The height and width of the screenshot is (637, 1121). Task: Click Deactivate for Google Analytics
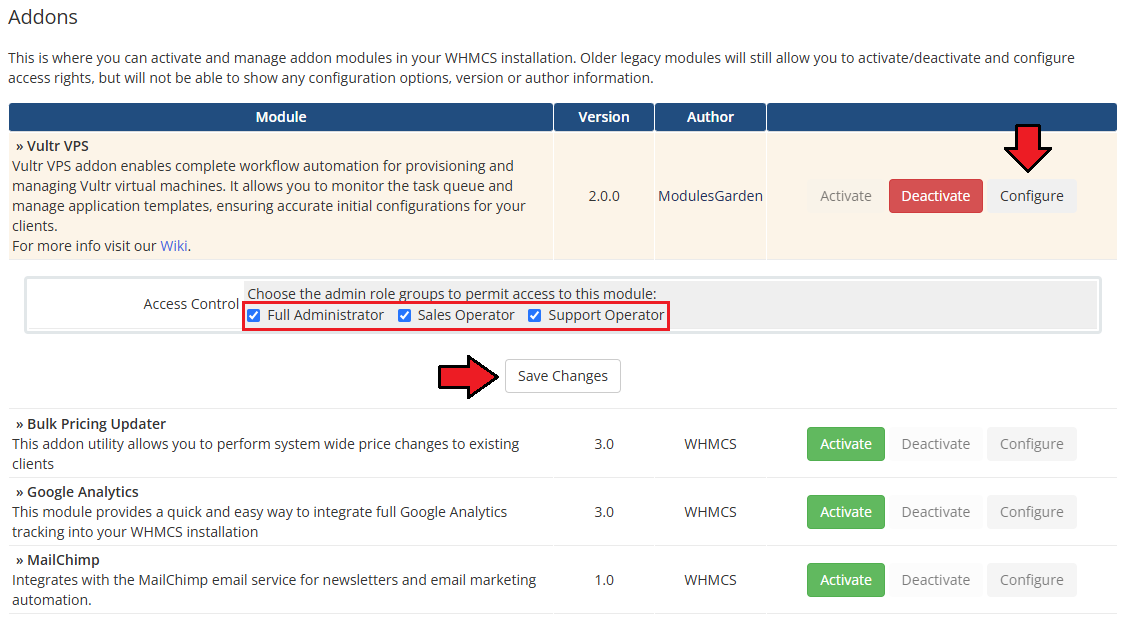[936, 512]
